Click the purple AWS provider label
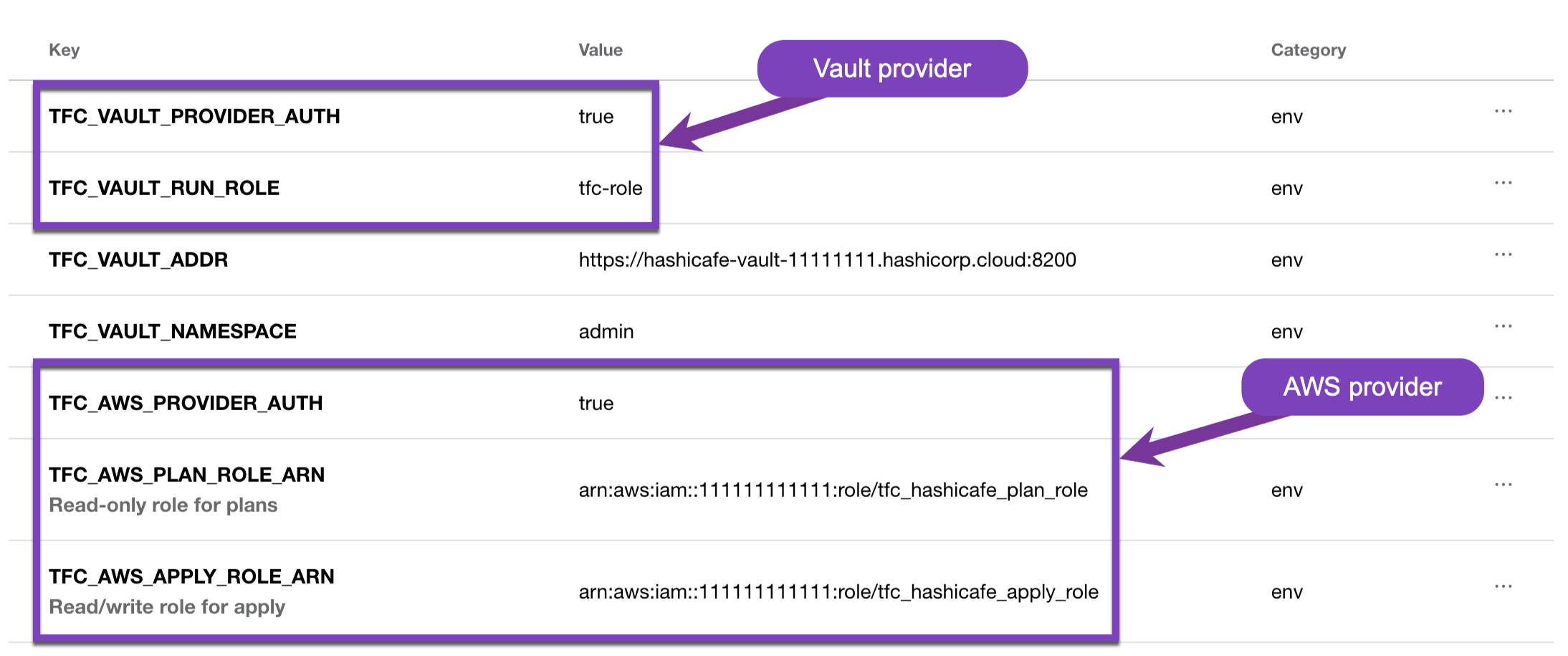The height and width of the screenshot is (656, 1568). coord(1362,387)
